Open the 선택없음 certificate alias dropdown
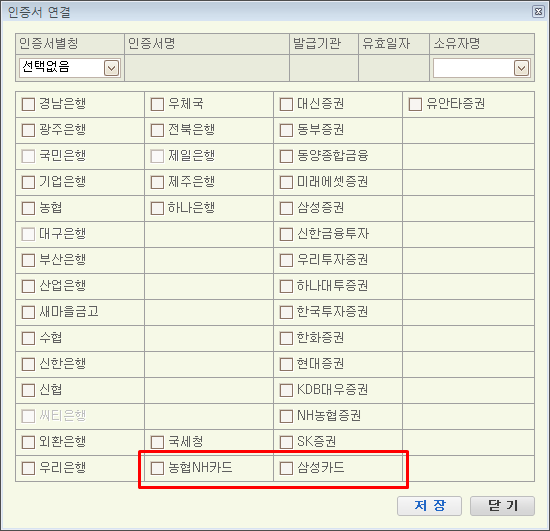The width and height of the screenshot is (550, 531). point(112,68)
